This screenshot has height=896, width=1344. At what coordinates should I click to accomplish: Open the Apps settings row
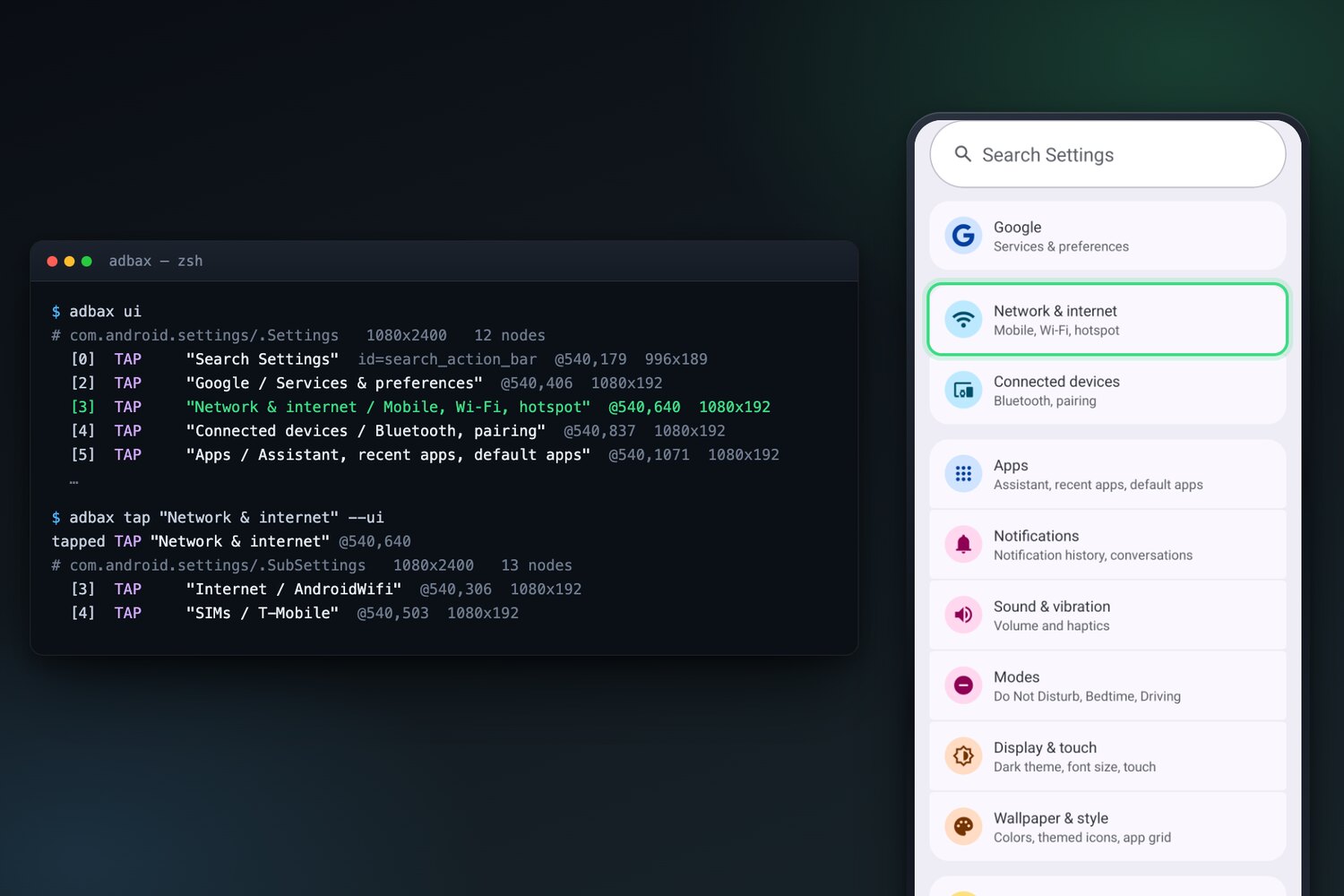1108,474
